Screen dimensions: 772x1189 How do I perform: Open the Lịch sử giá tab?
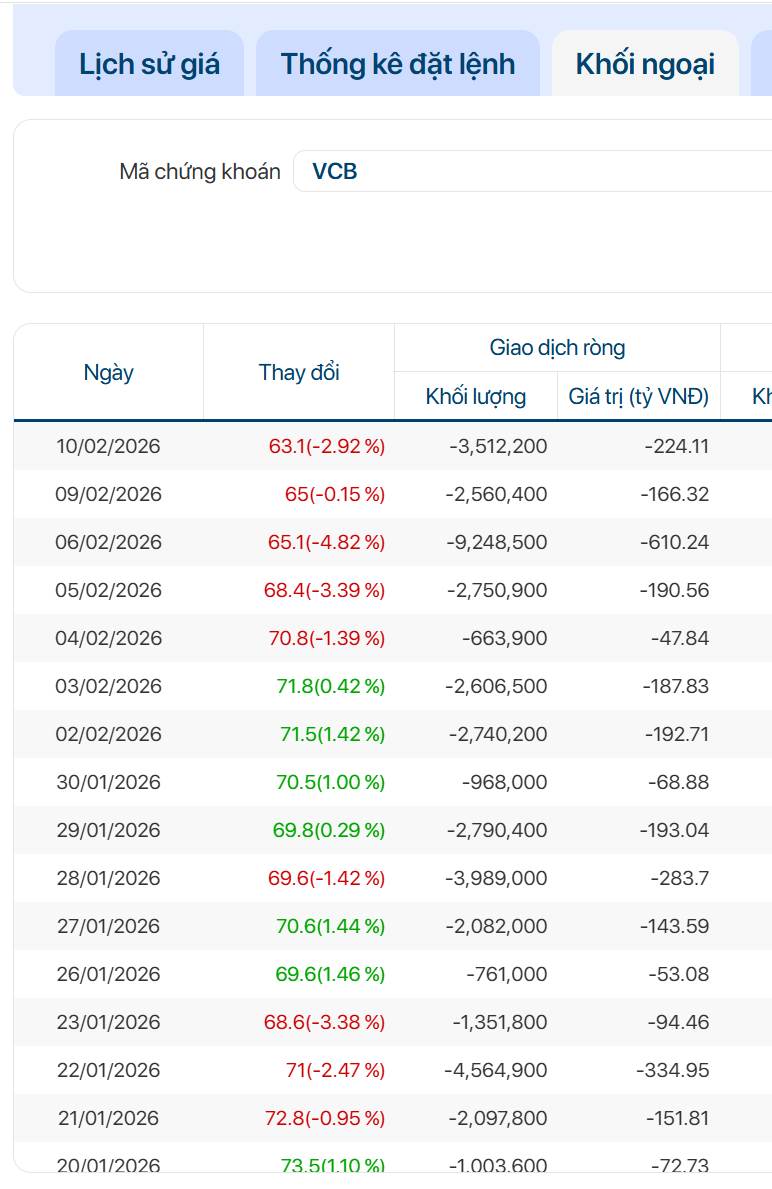pos(149,64)
